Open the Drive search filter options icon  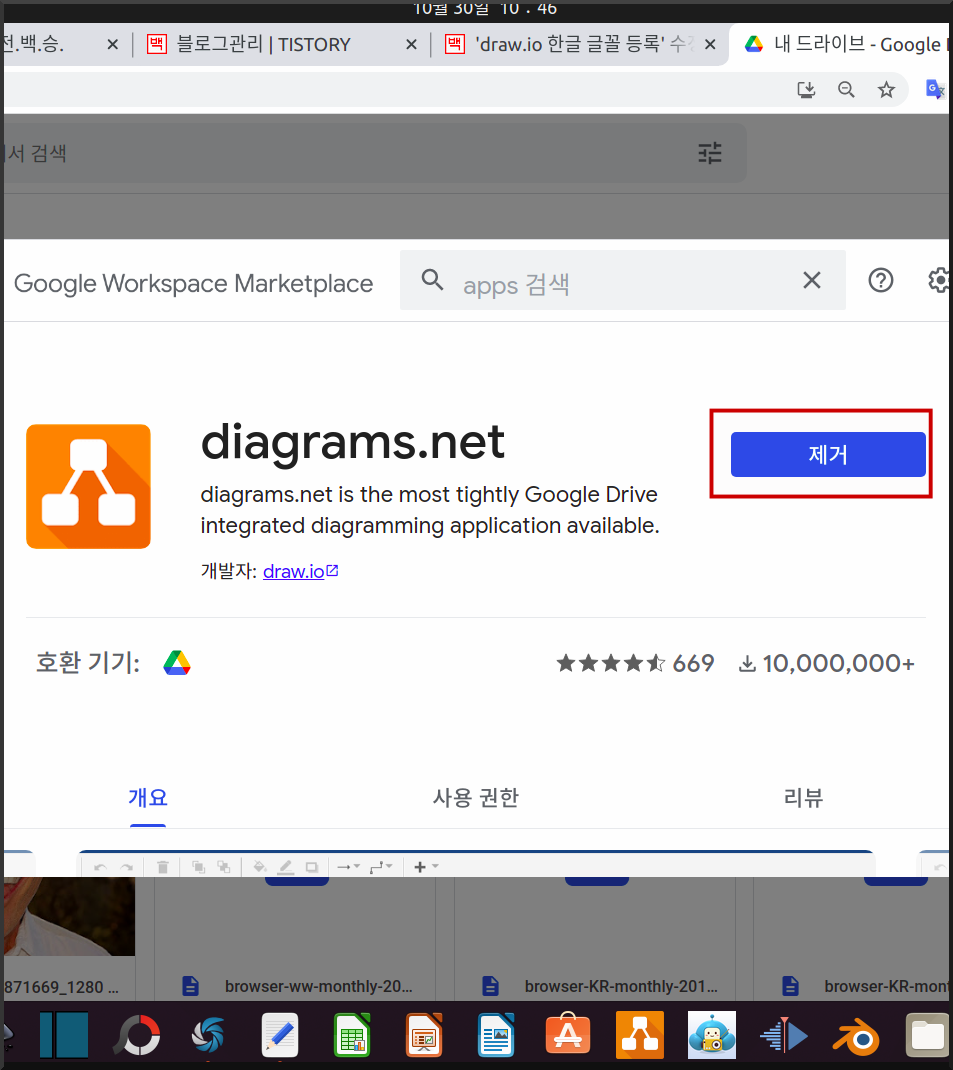709,153
